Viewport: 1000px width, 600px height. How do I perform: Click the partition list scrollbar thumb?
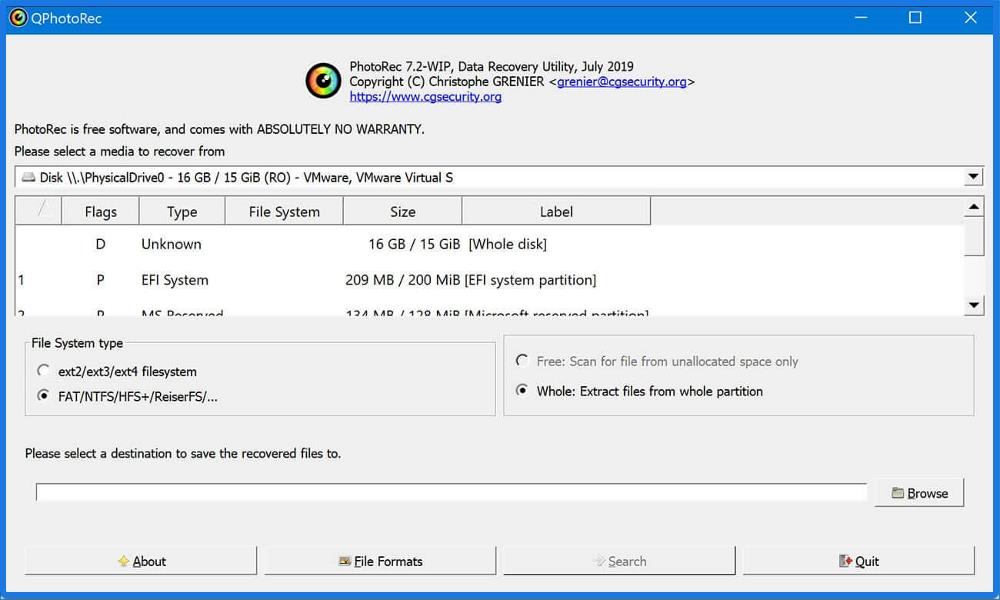974,237
